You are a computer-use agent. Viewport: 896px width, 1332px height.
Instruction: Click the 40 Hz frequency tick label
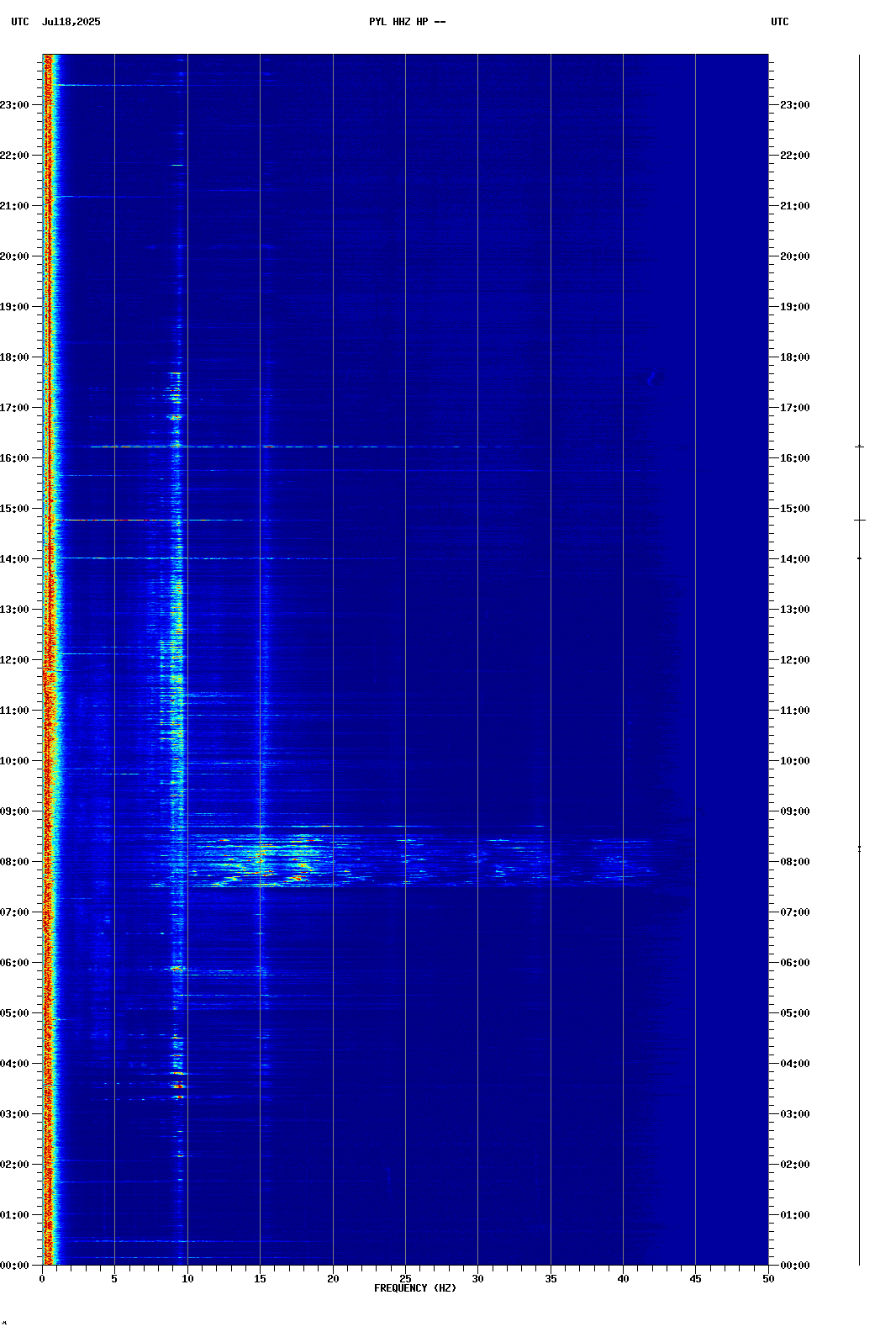pyautogui.click(x=623, y=1279)
